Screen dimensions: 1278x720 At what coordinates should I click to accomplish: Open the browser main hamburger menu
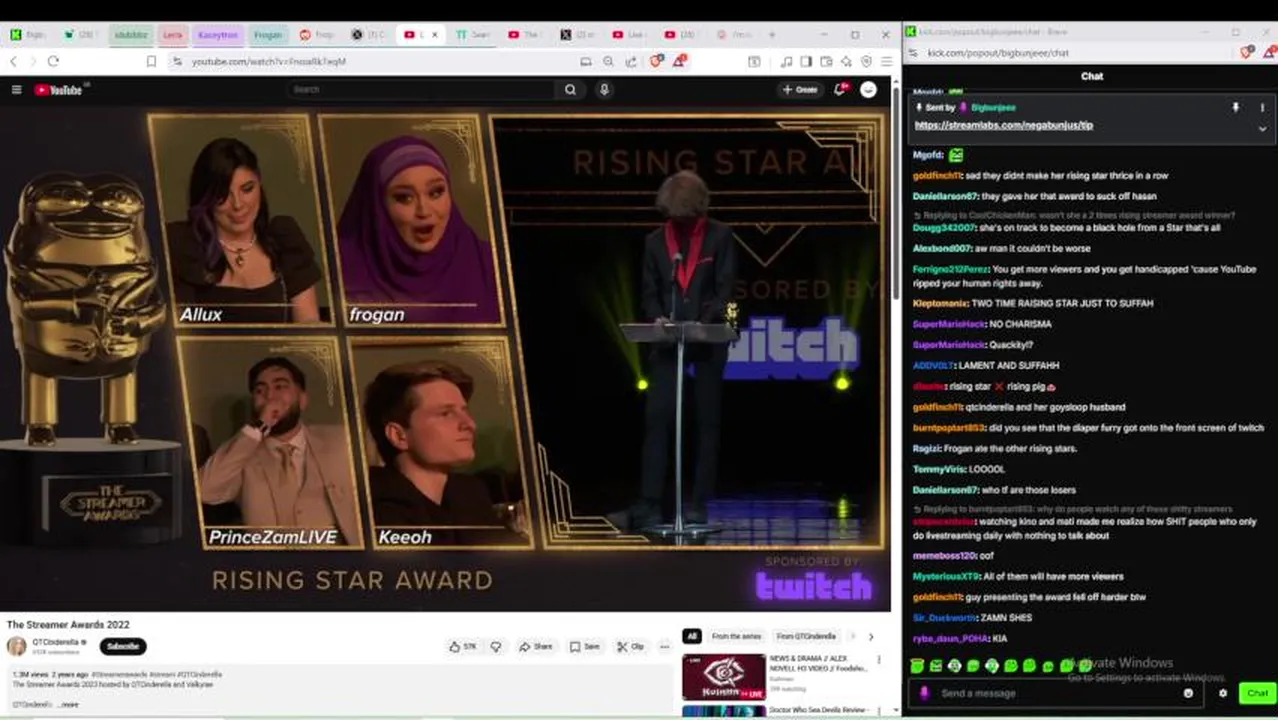886,62
